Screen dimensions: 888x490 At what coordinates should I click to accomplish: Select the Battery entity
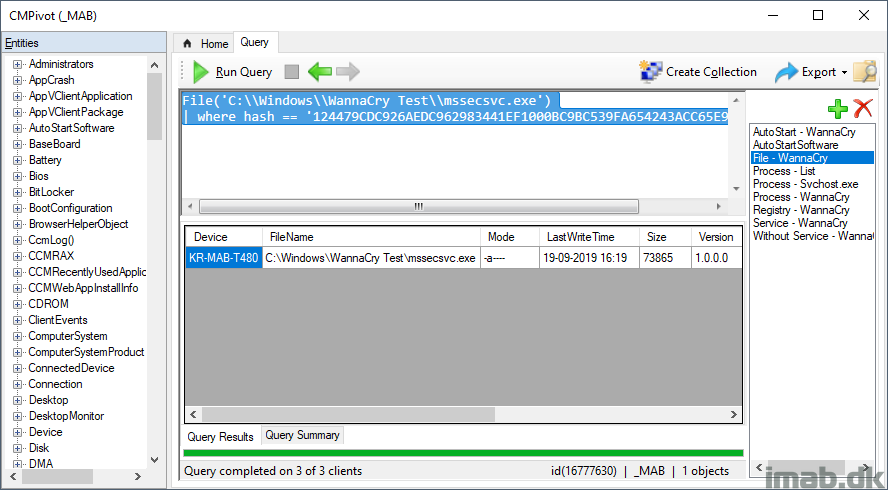[45, 160]
